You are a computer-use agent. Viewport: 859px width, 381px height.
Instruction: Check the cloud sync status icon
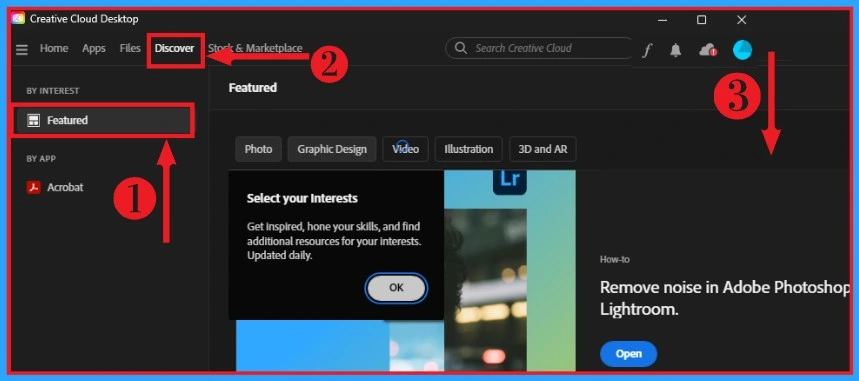tap(708, 50)
